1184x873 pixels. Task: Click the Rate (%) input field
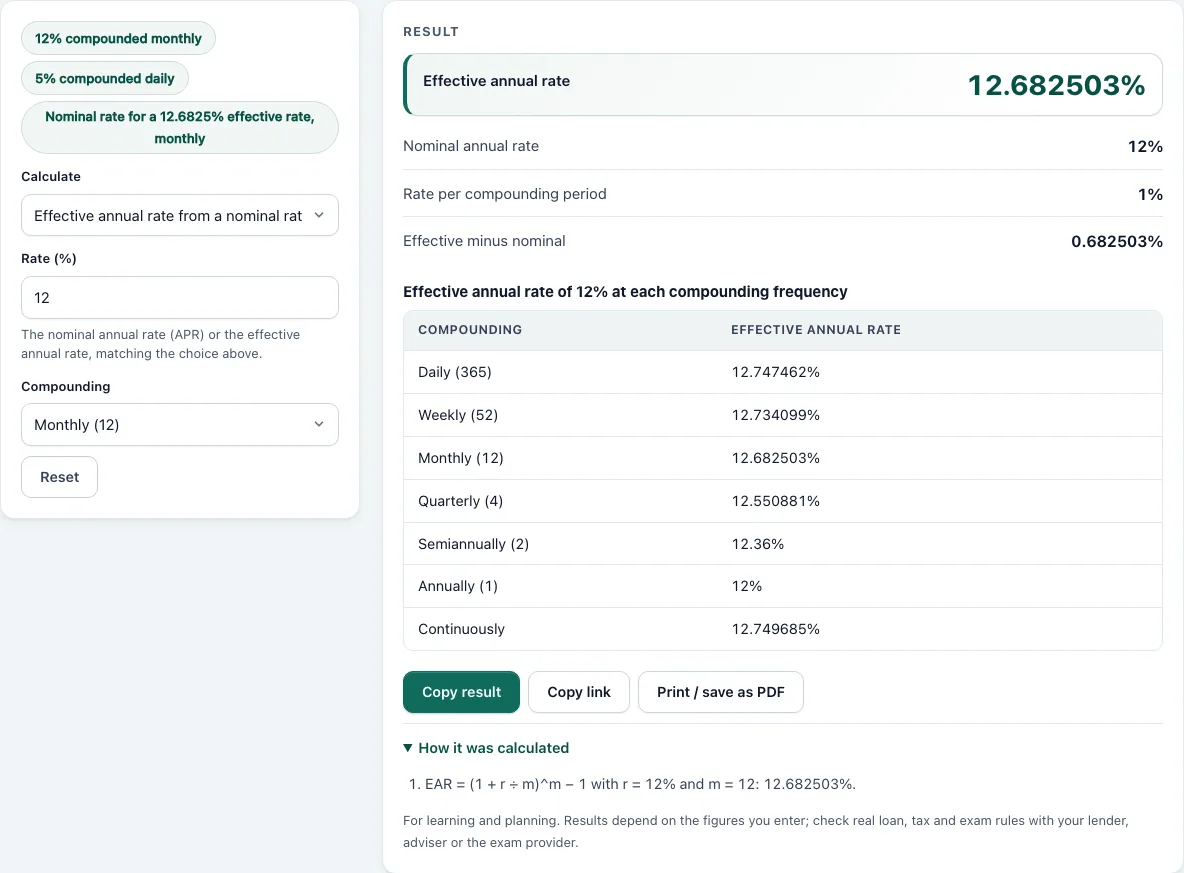pos(180,298)
